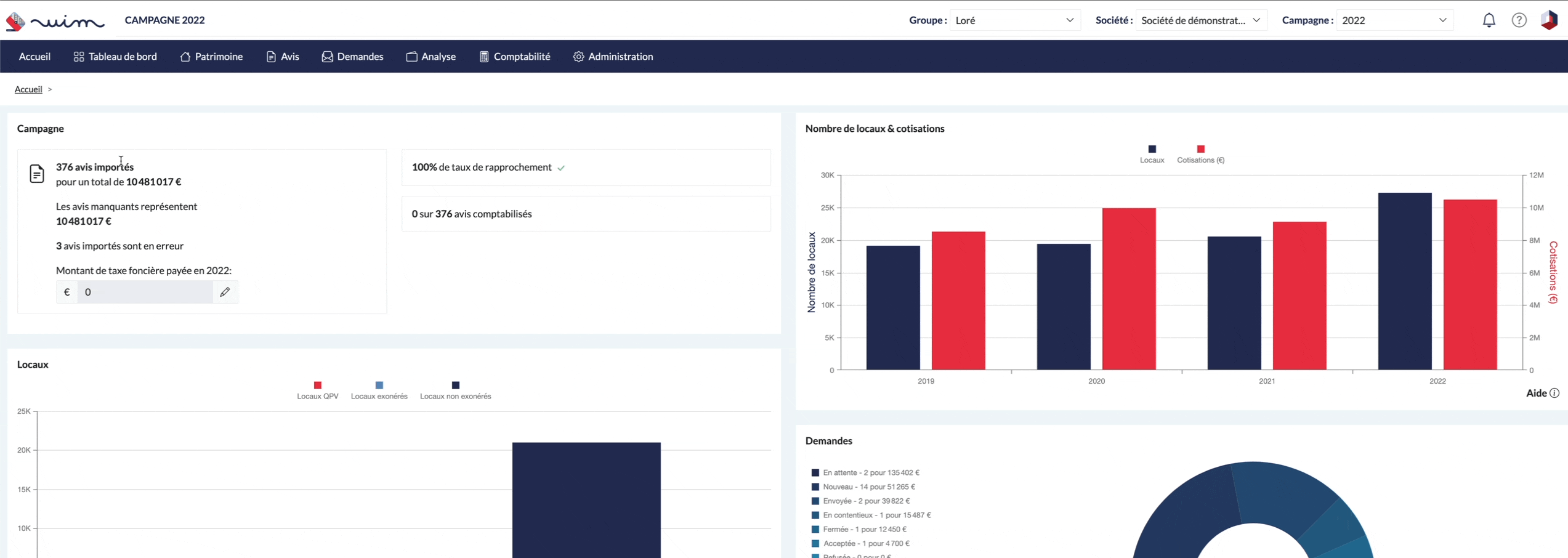Open the Patrimoine menu
This screenshot has width=1568, height=558.
[211, 57]
